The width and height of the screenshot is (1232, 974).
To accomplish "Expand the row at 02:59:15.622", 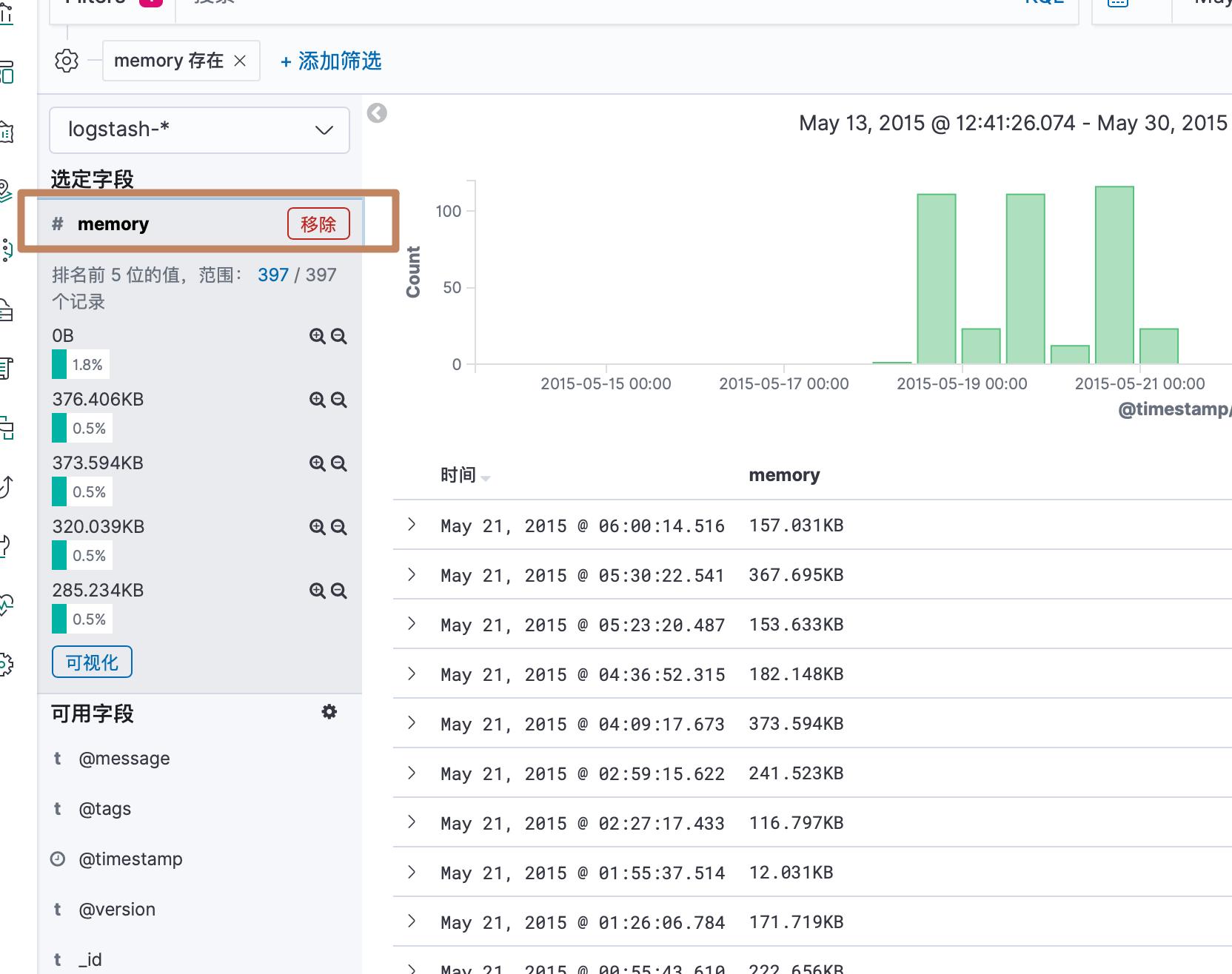I will click(x=412, y=773).
